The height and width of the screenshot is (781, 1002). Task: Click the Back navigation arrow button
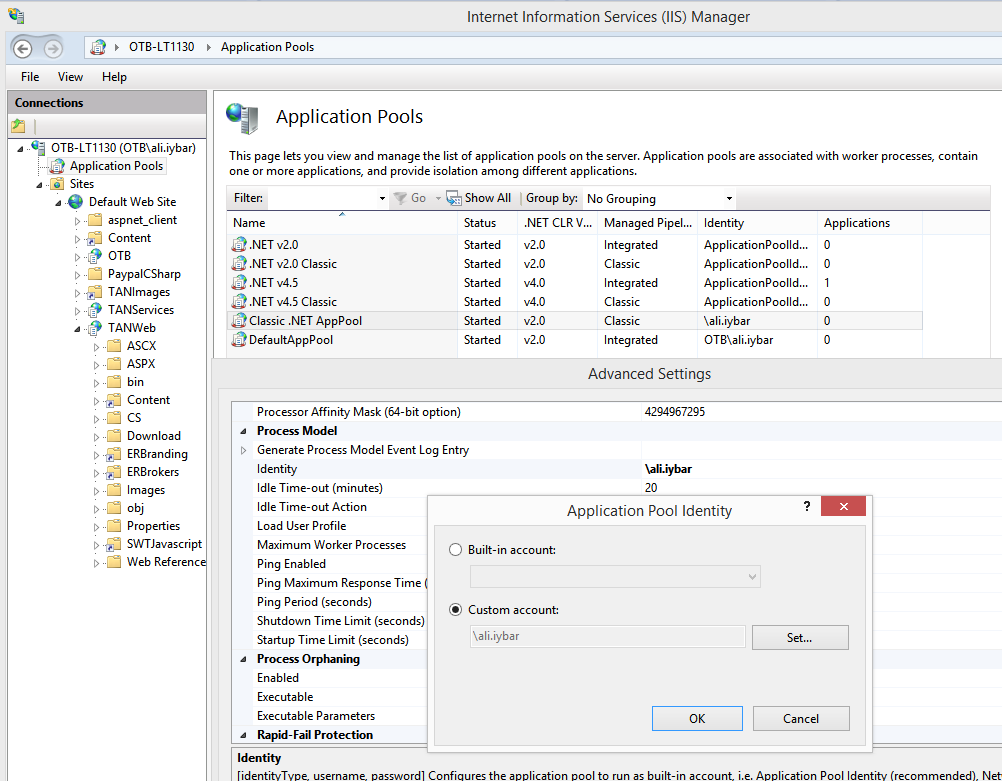22,48
